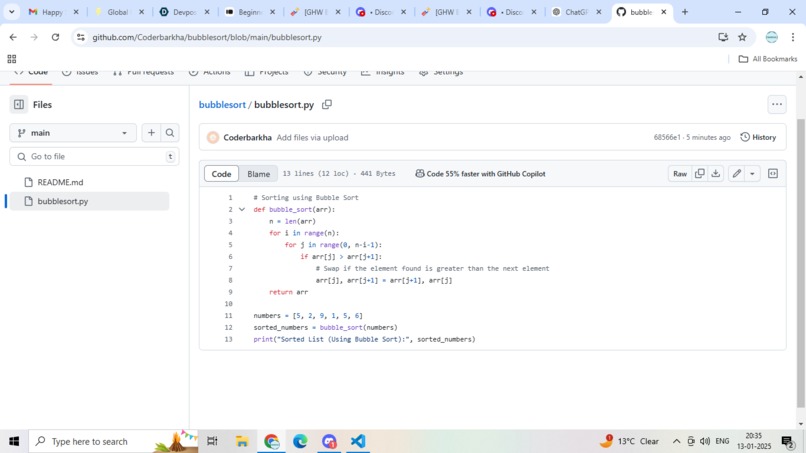Open Task View on taskbar
The width and height of the screenshot is (806, 453).
[212, 441]
